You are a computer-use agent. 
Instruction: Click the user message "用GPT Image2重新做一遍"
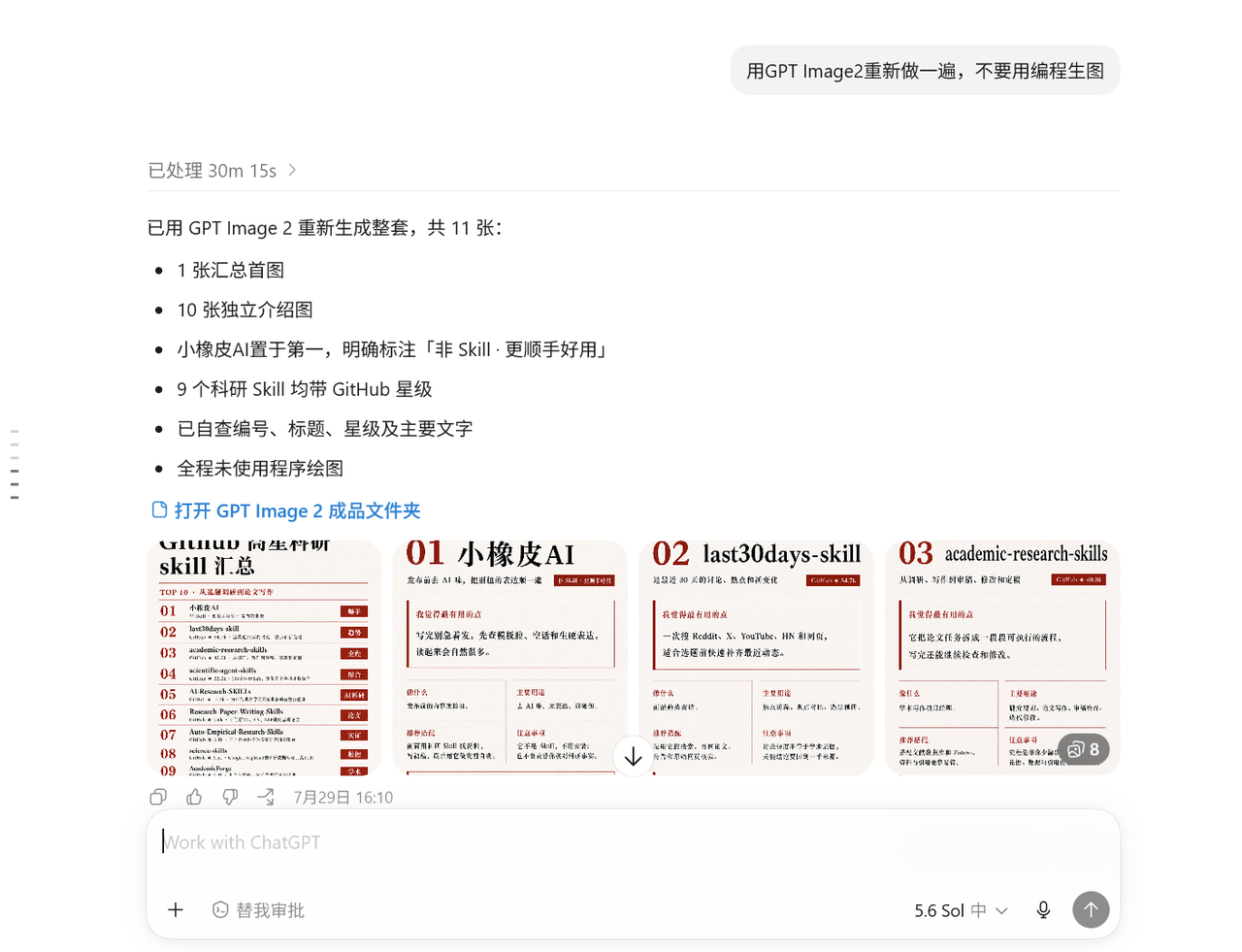tap(925, 71)
